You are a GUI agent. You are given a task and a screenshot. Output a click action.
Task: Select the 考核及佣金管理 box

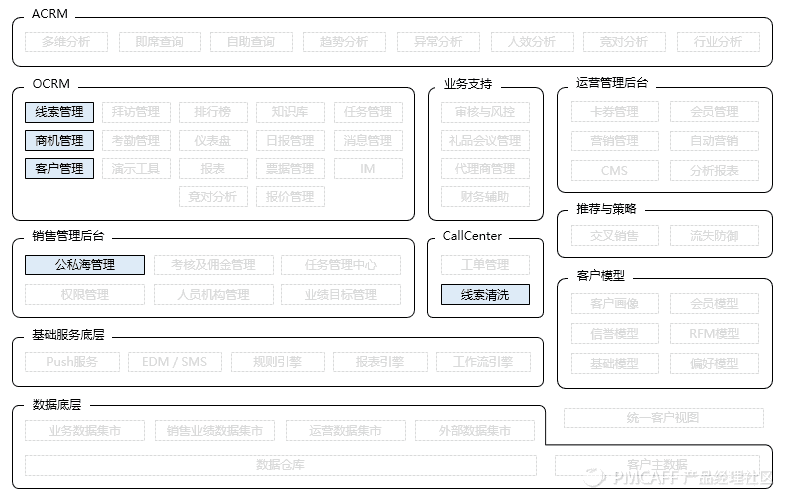(214, 265)
